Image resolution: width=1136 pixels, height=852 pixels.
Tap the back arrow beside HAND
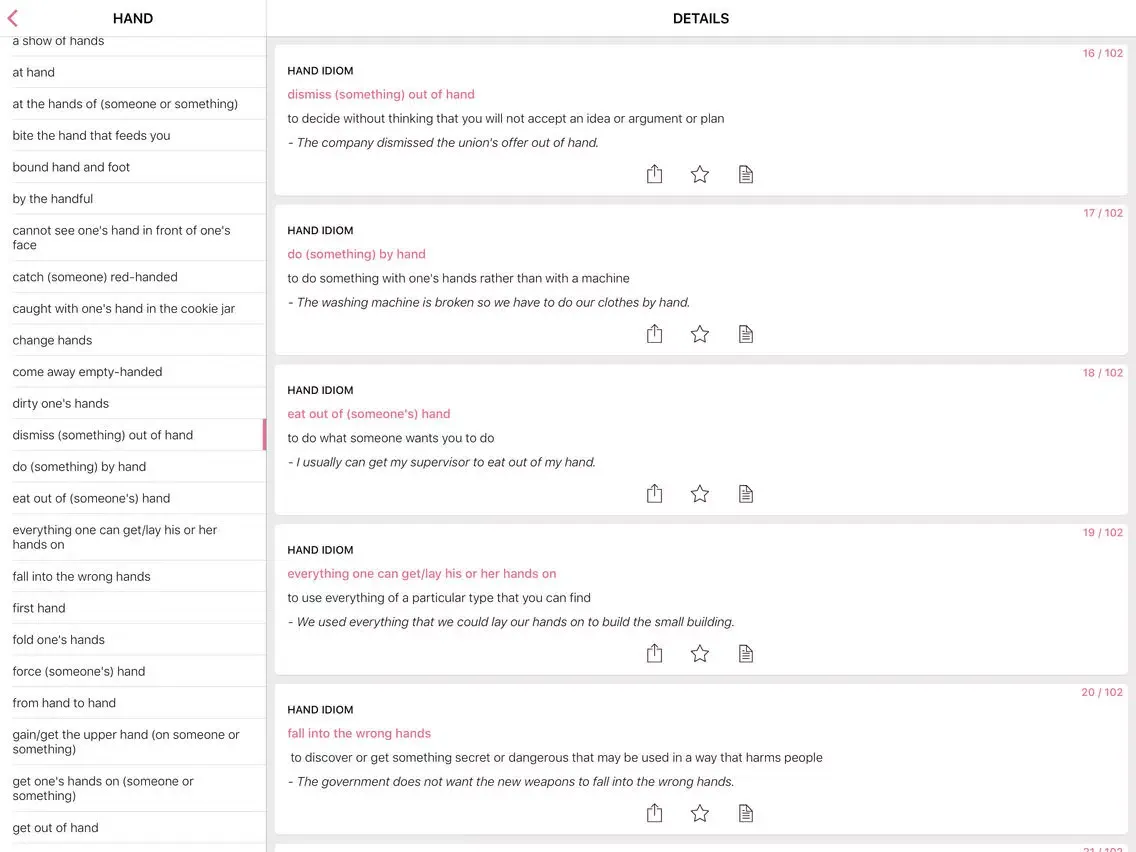12,18
